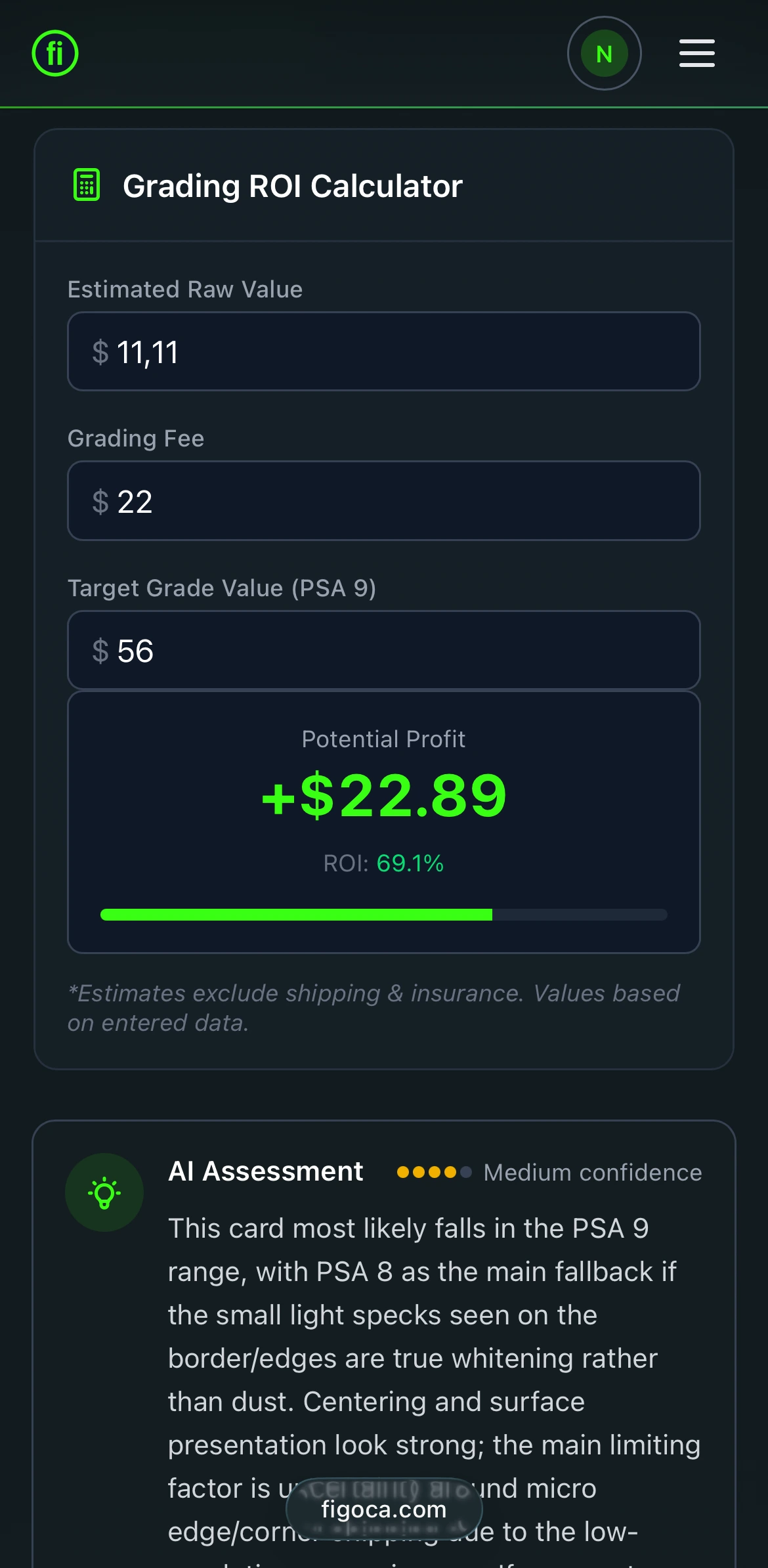Click the green calculator icon
The image size is (768, 1568).
(x=86, y=185)
